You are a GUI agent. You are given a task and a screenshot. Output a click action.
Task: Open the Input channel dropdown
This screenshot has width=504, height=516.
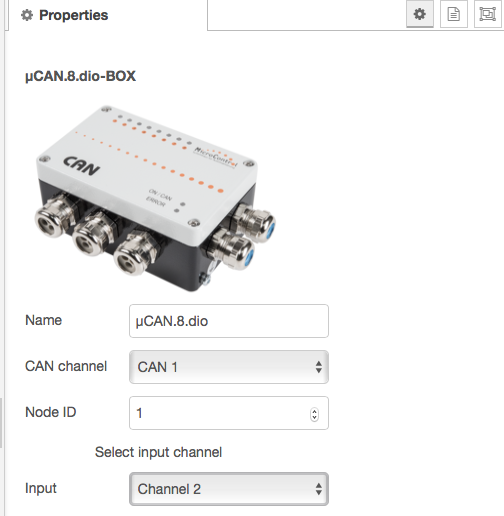[x=229, y=489]
